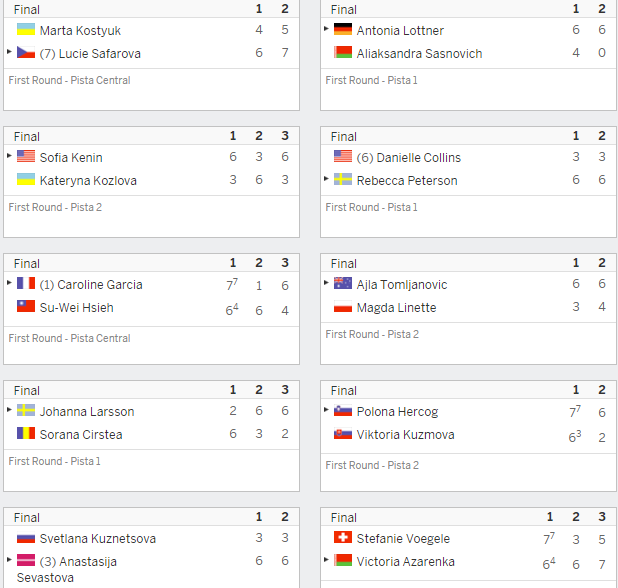Open Johanna Larsson's player page
This screenshot has width=618, height=588.
(x=87, y=411)
